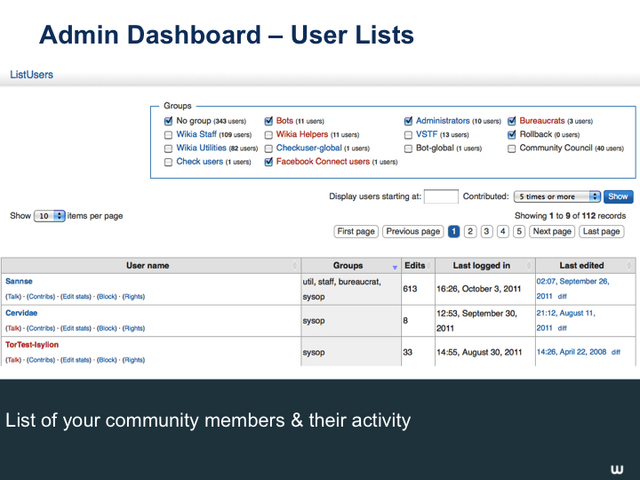Open the ListUsers link

(x=31, y=75)
